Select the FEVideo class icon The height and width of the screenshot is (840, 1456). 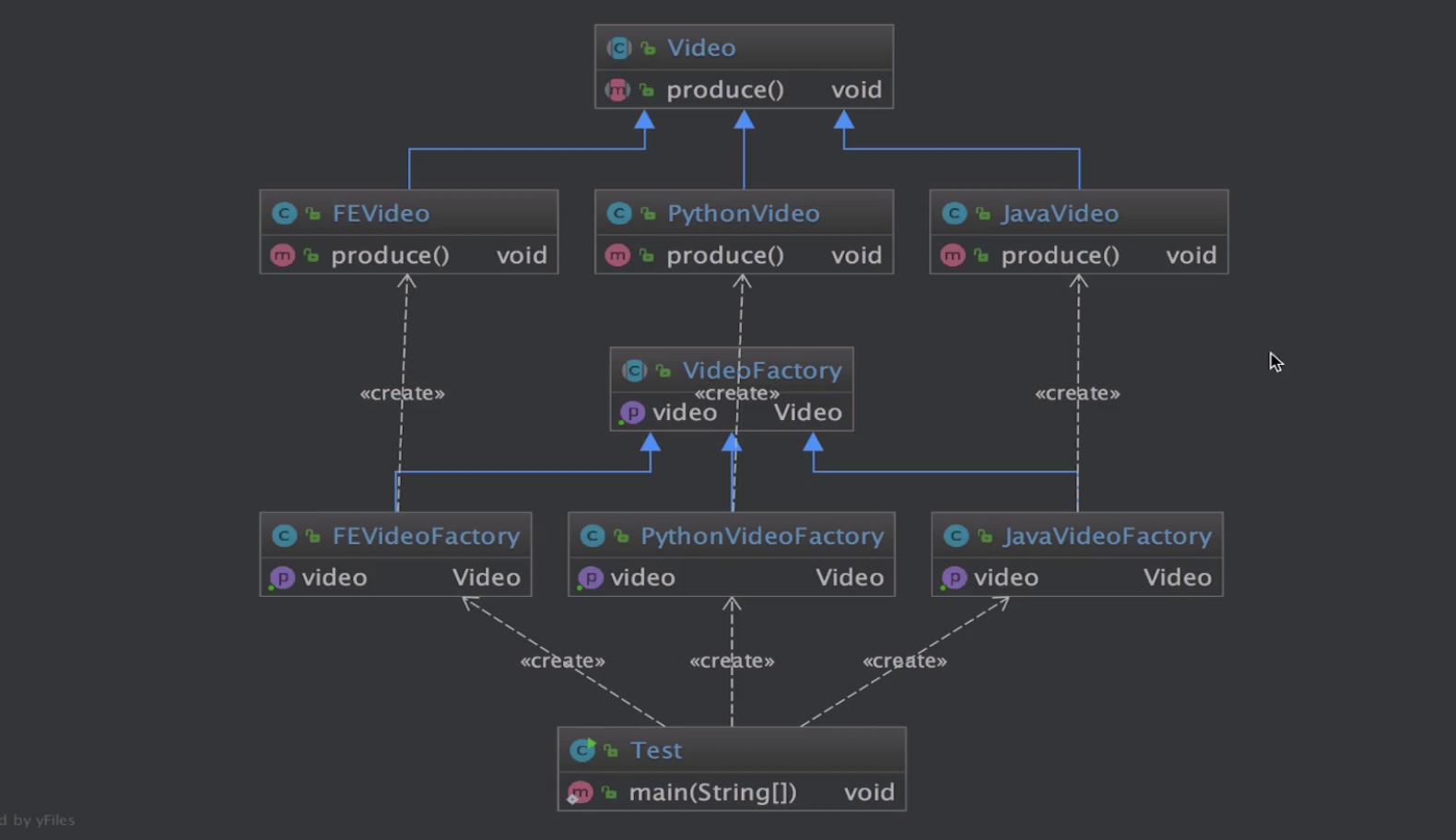click(x=284, y=214)
